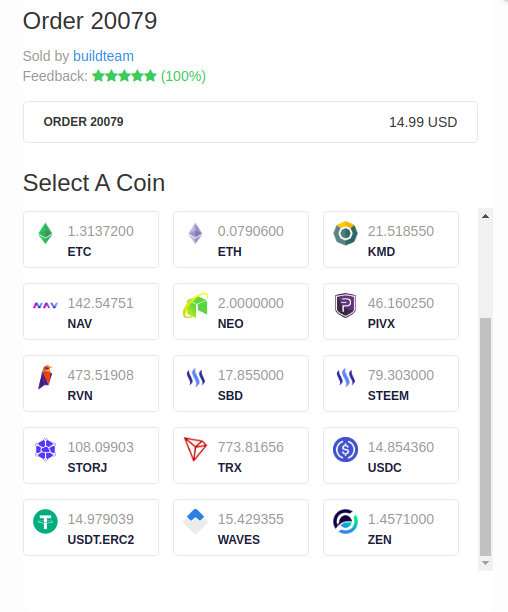Image resolution: width=508 pixels, height=612 pixels.
Task: Click the ETC green diamond icon
Action: click(x=45, y=233)
